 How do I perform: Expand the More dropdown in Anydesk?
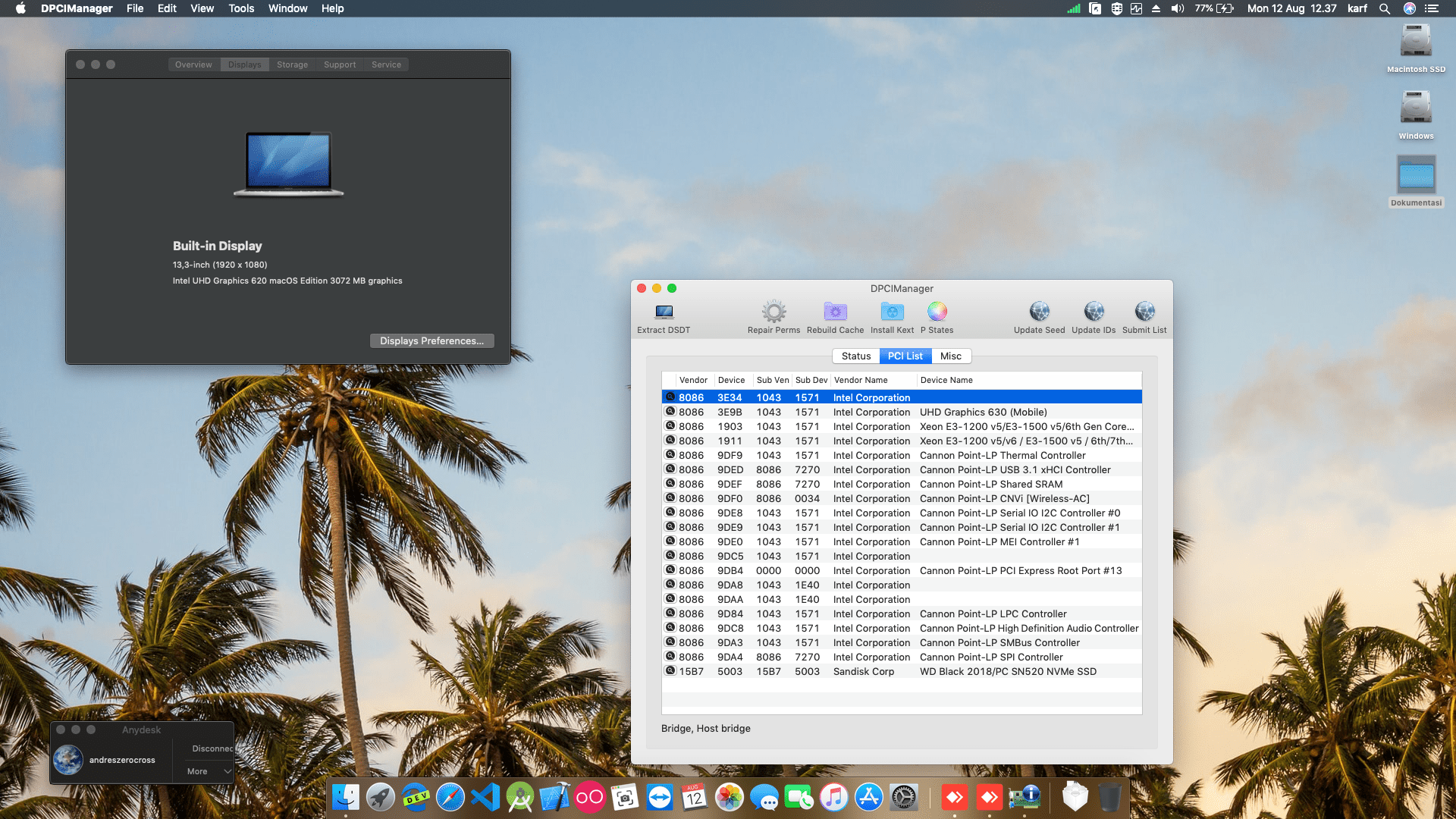point(209,771)
